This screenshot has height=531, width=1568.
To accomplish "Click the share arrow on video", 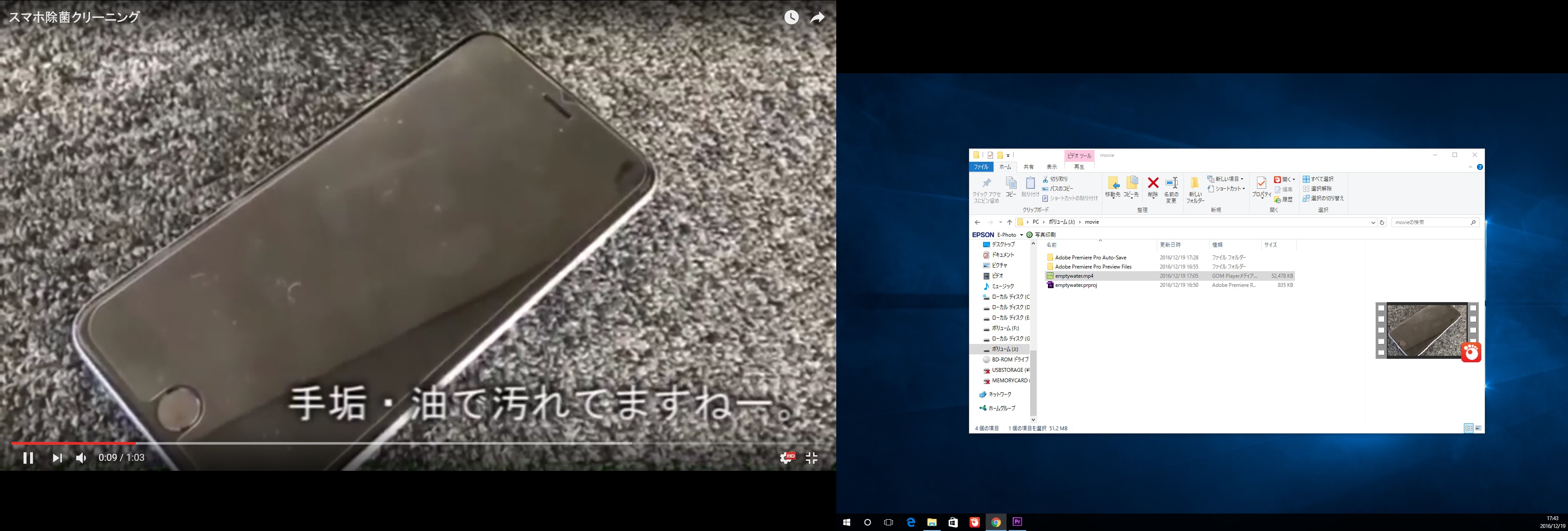I will pyautogui.click(x=818, y=17).
